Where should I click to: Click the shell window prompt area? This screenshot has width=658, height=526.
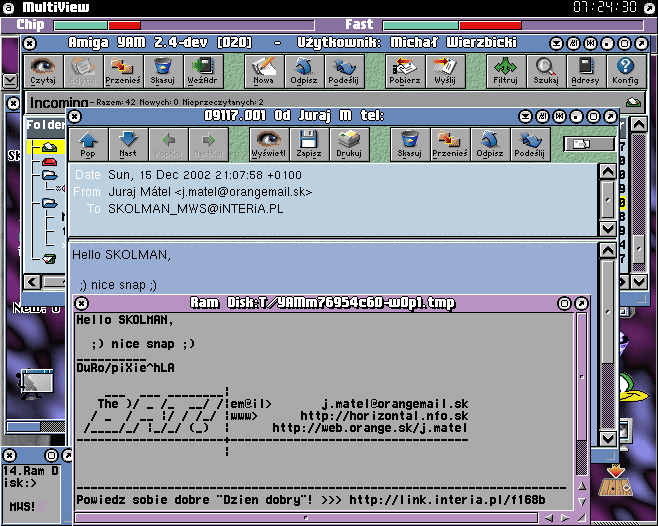(x=31, y=494)
